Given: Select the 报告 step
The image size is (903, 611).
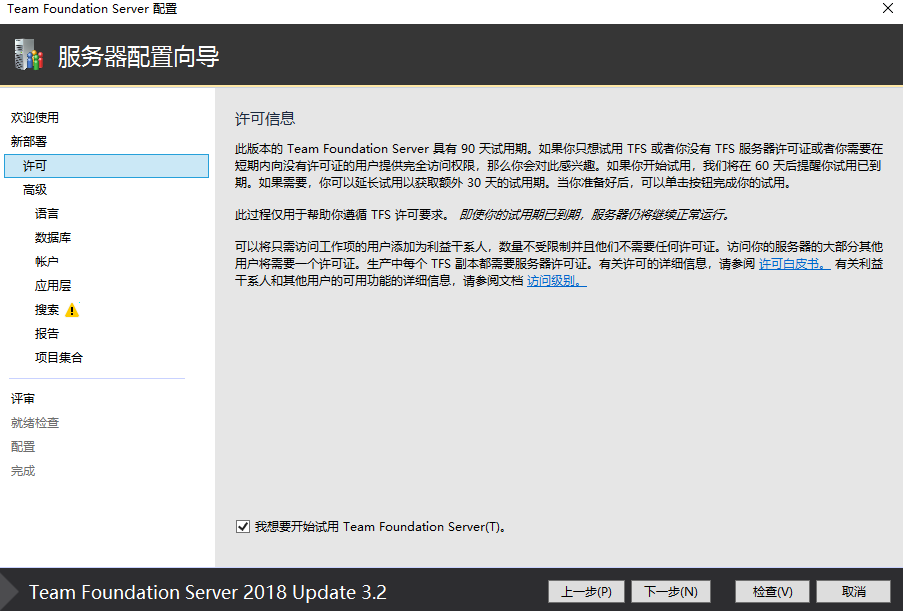Looking at the screenshot, I should tap(47, 333).
